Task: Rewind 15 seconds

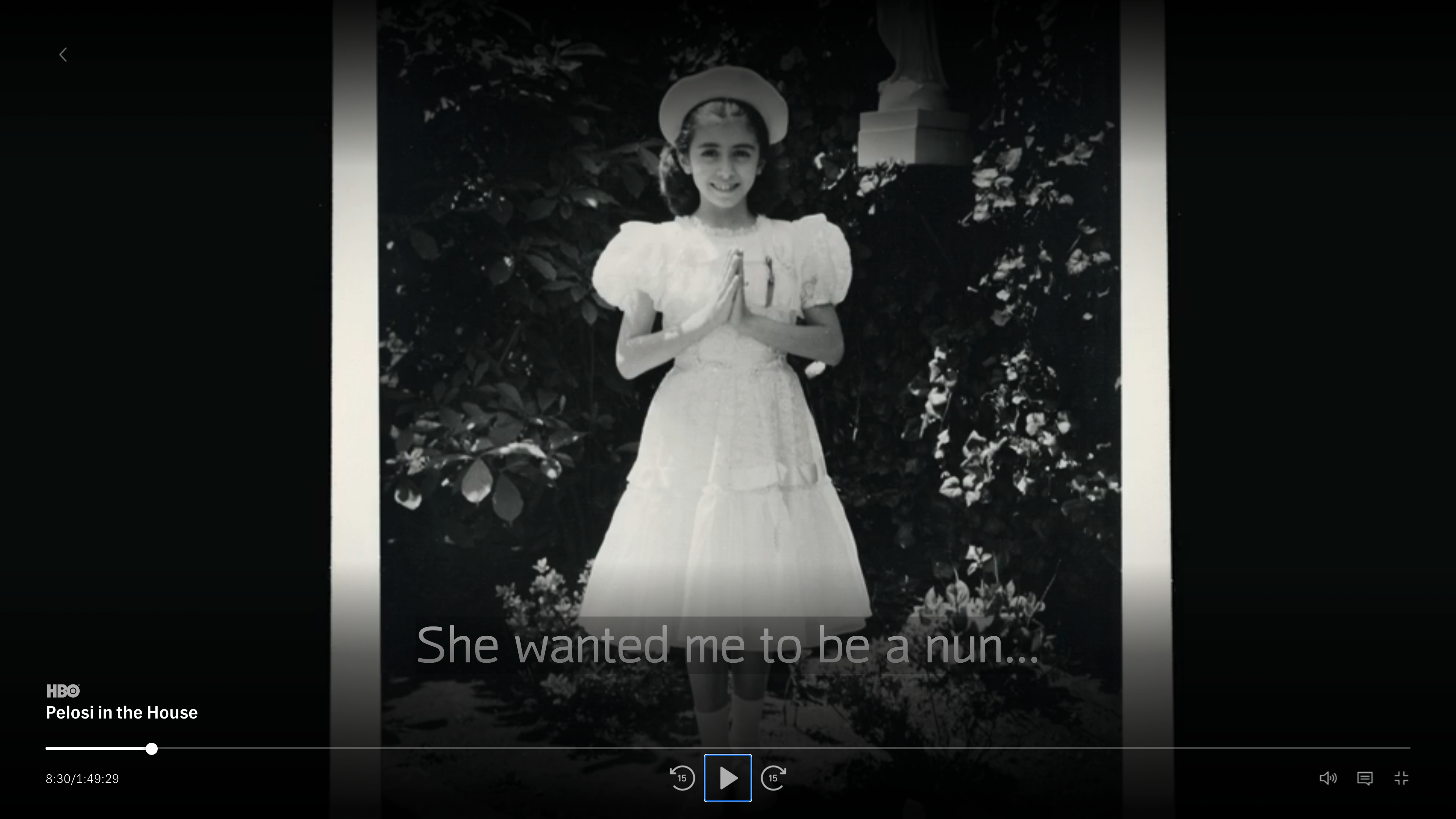Action: (x=682, y=778)
